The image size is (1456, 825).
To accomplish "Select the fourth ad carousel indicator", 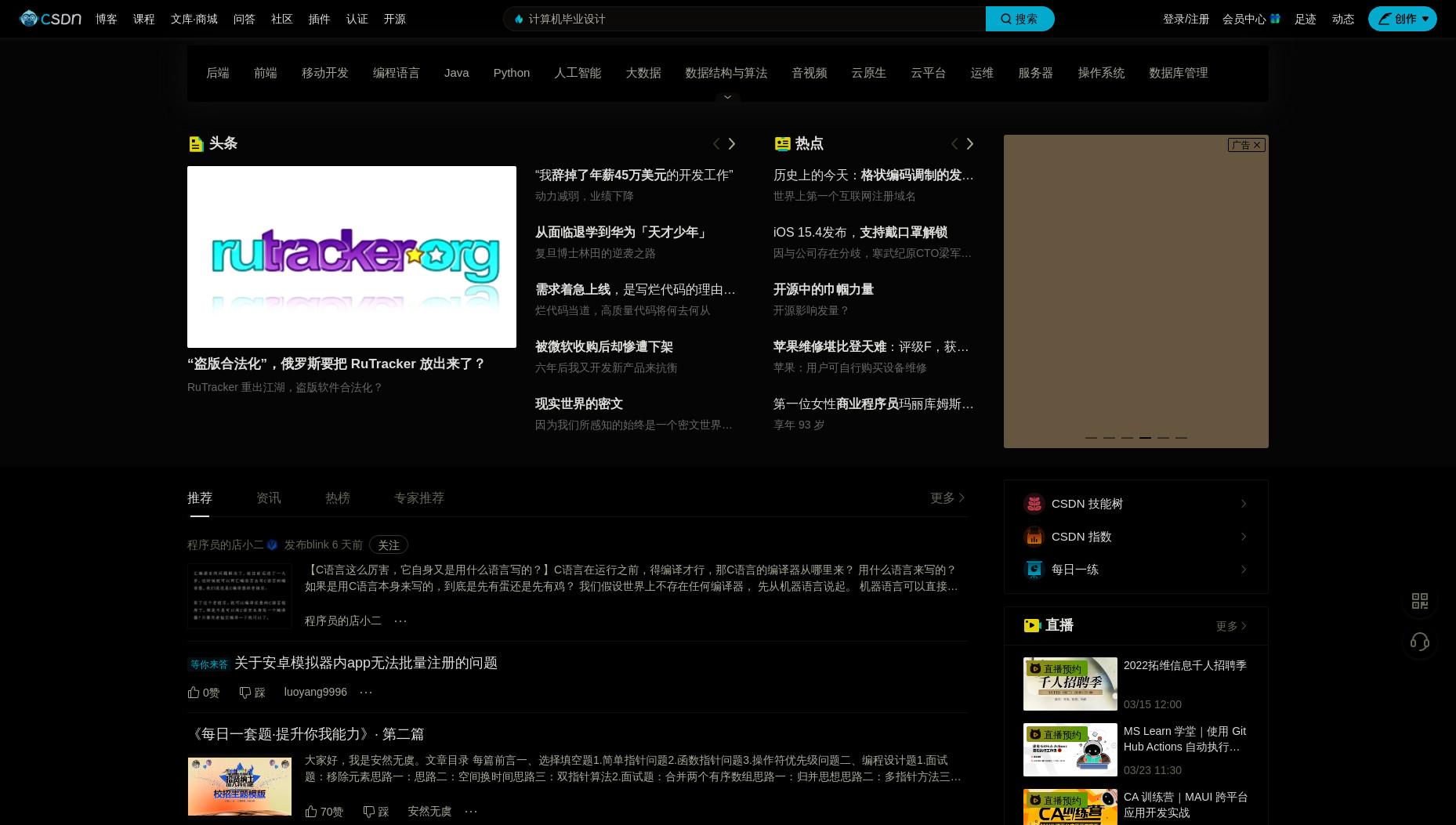I will 1145,438.
